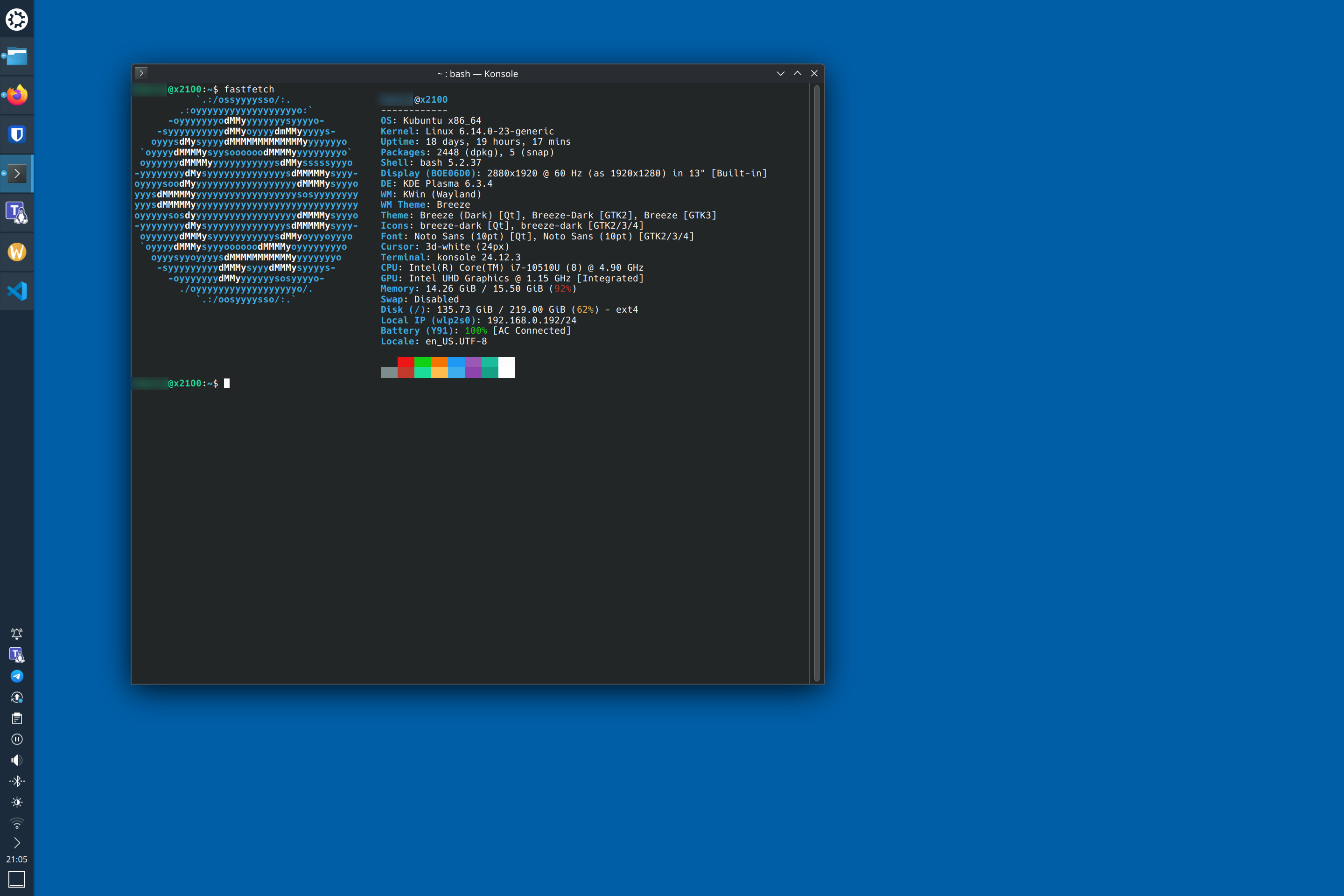Click the 'Terminal: konsole 24.12.3' line
The height and width of the screenshot is (896, 1344).
(451, 257)
